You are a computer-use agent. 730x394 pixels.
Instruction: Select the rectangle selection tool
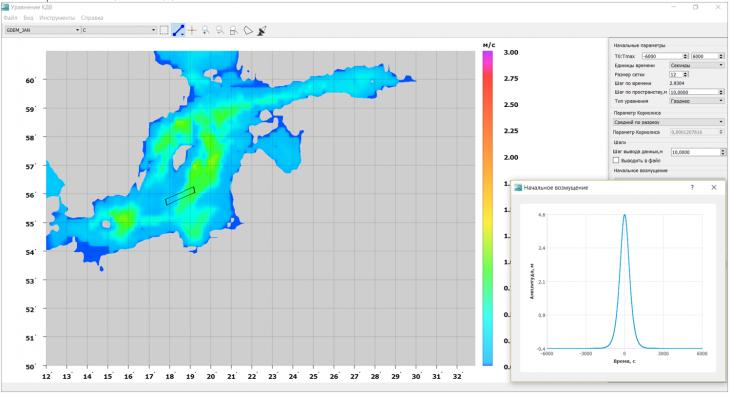[164, 30]
